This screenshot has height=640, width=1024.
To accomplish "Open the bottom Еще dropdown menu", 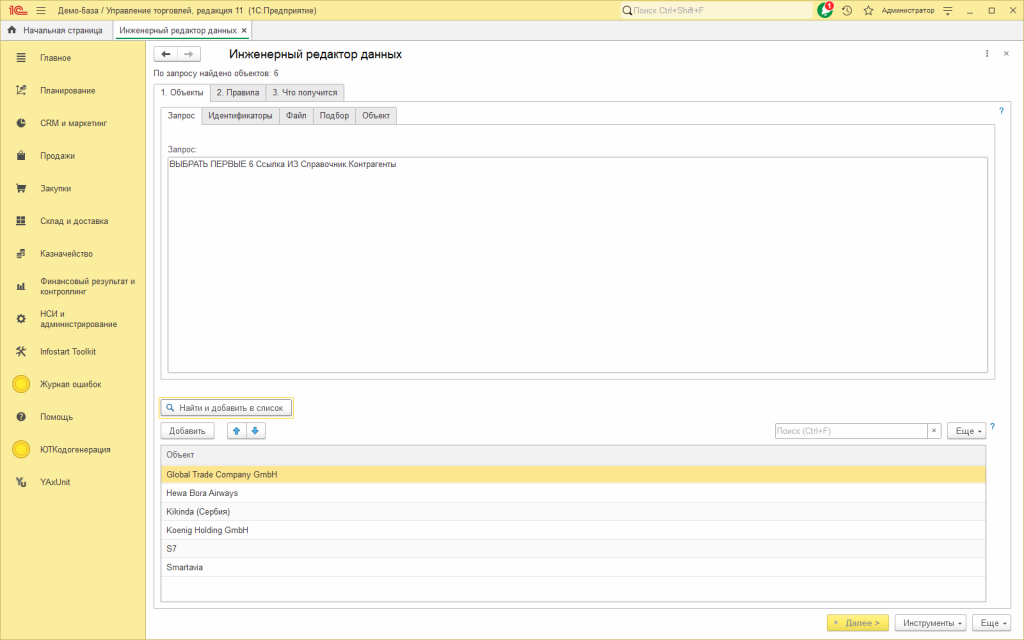I will pyautogui.click(x=991, y=623).
